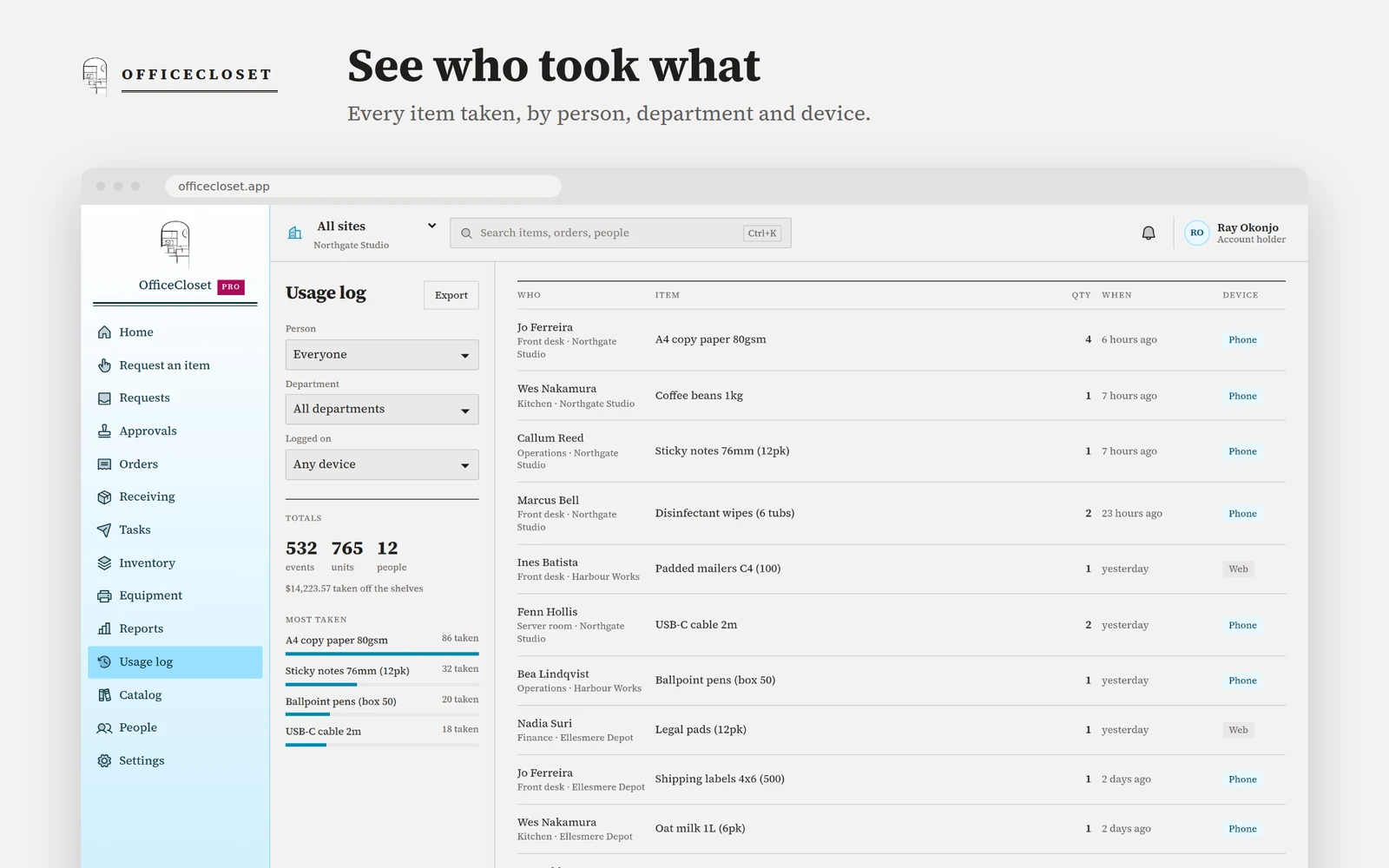
Task: Click the Orders list icon
Action: point(104,464)
